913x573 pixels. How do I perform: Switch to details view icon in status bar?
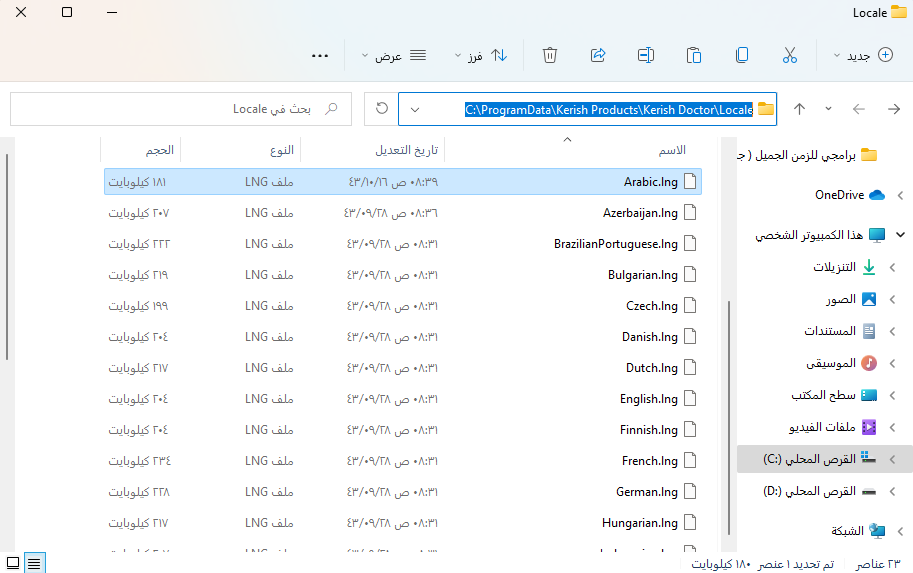(x=34, y=563)
